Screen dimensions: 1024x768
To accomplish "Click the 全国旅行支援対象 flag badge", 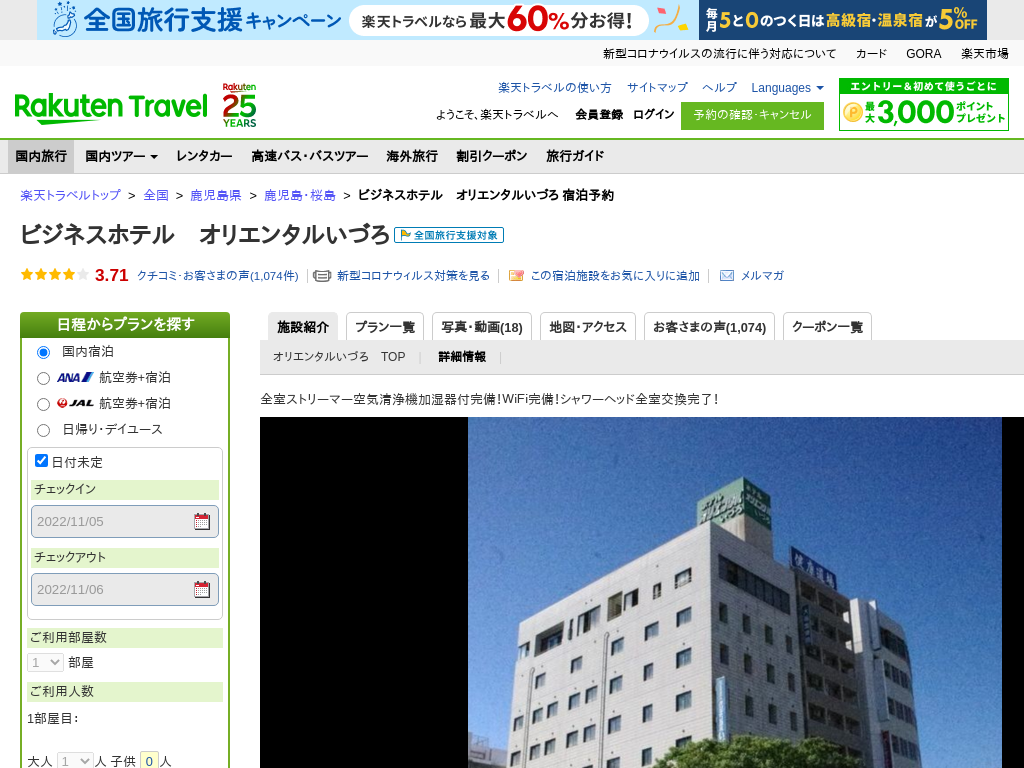I will pyautogui.click(x=449, y=235).
